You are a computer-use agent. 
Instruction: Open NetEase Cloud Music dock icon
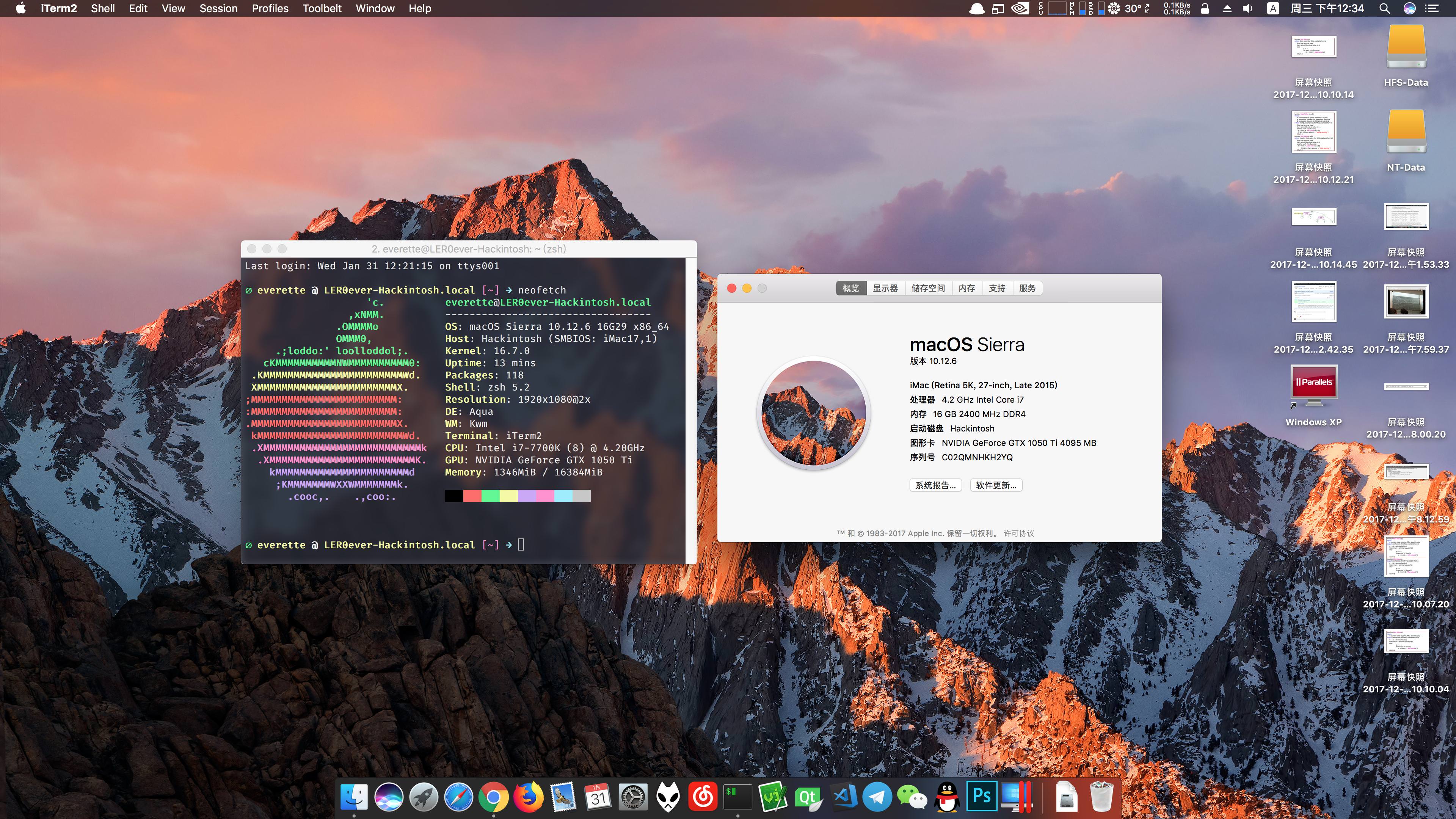pos(703,797)
